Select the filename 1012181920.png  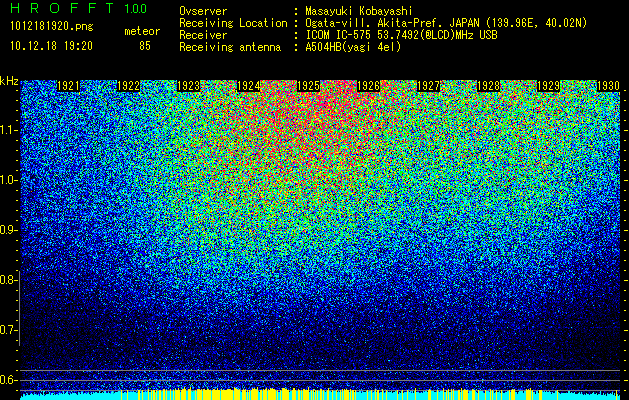pos(52,27)
